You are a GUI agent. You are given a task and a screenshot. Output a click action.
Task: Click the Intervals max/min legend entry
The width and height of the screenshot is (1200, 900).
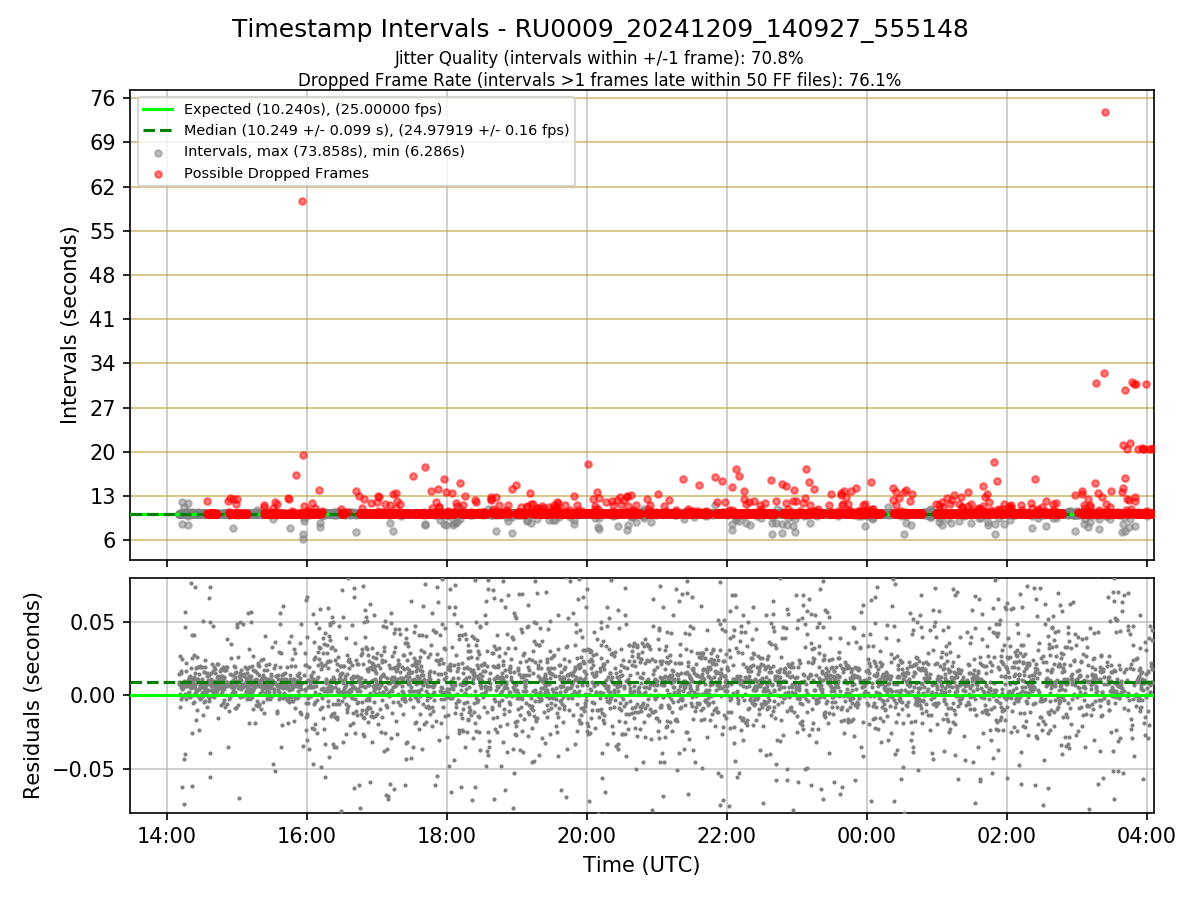tap(324, 152)
